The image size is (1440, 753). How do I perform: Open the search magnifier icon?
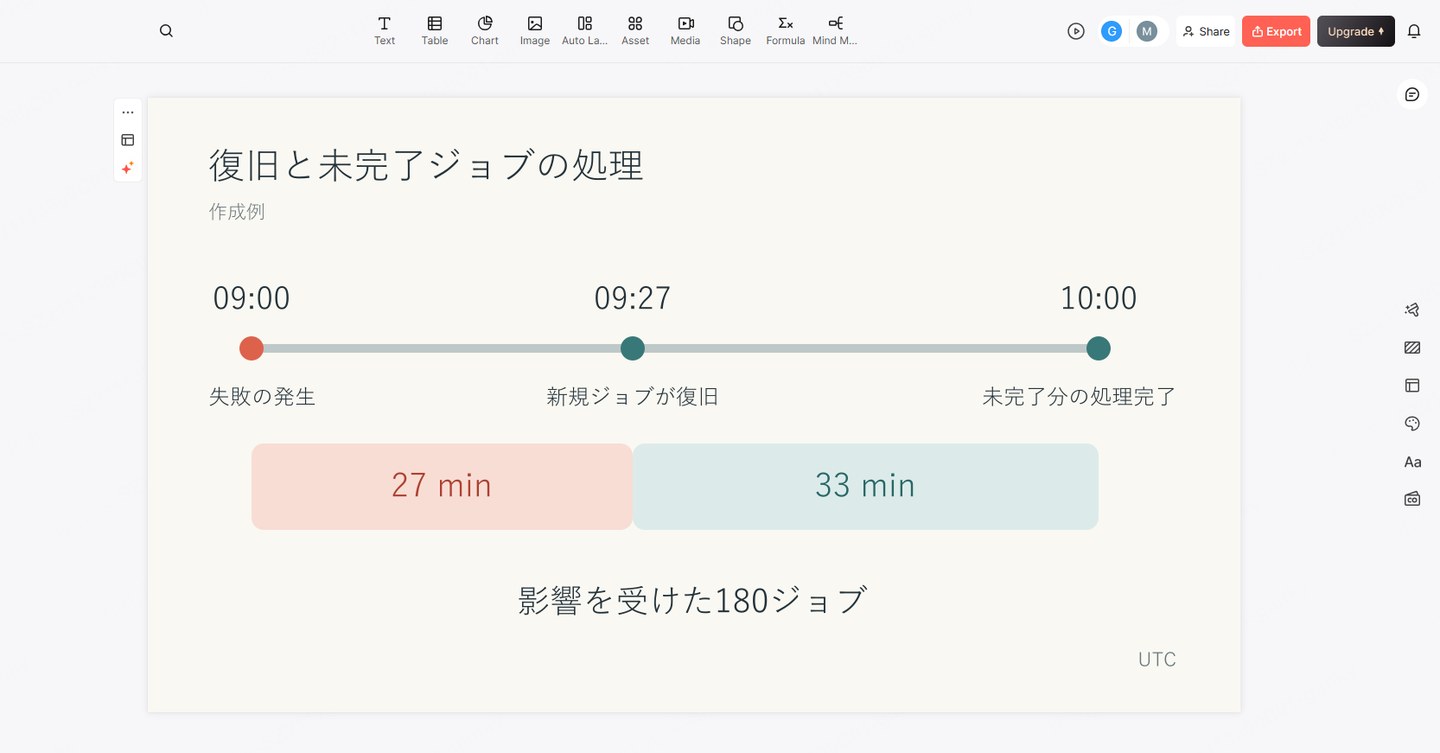[x=166, y=31]
